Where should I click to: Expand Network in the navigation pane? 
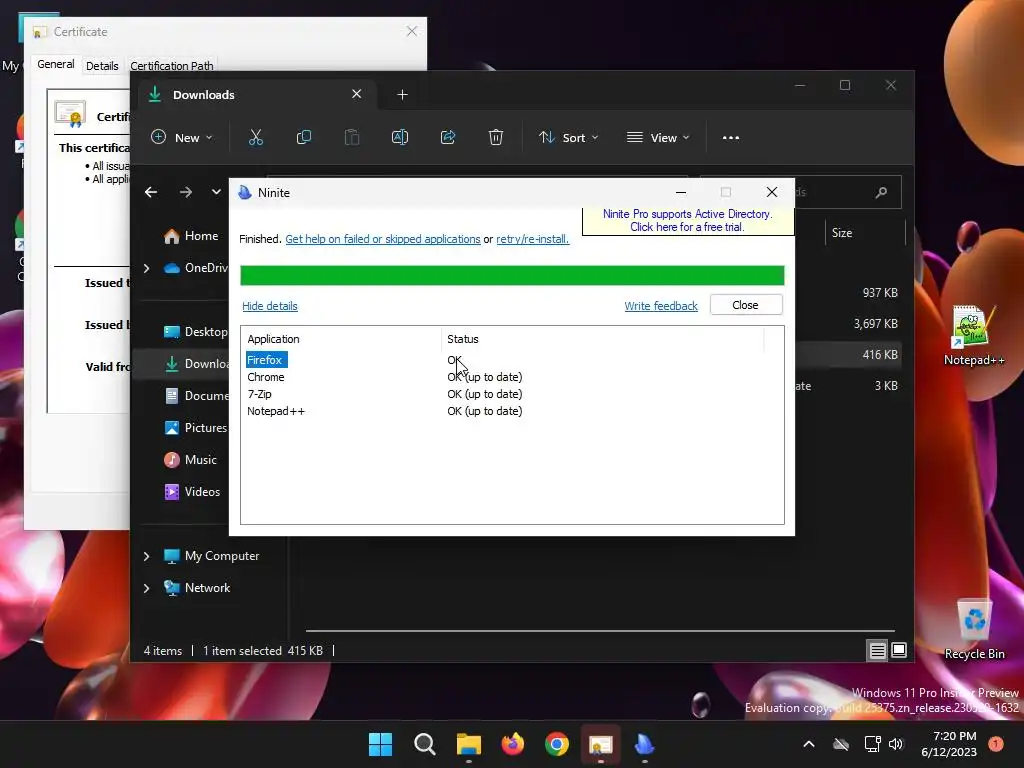[x=146, y=588]
